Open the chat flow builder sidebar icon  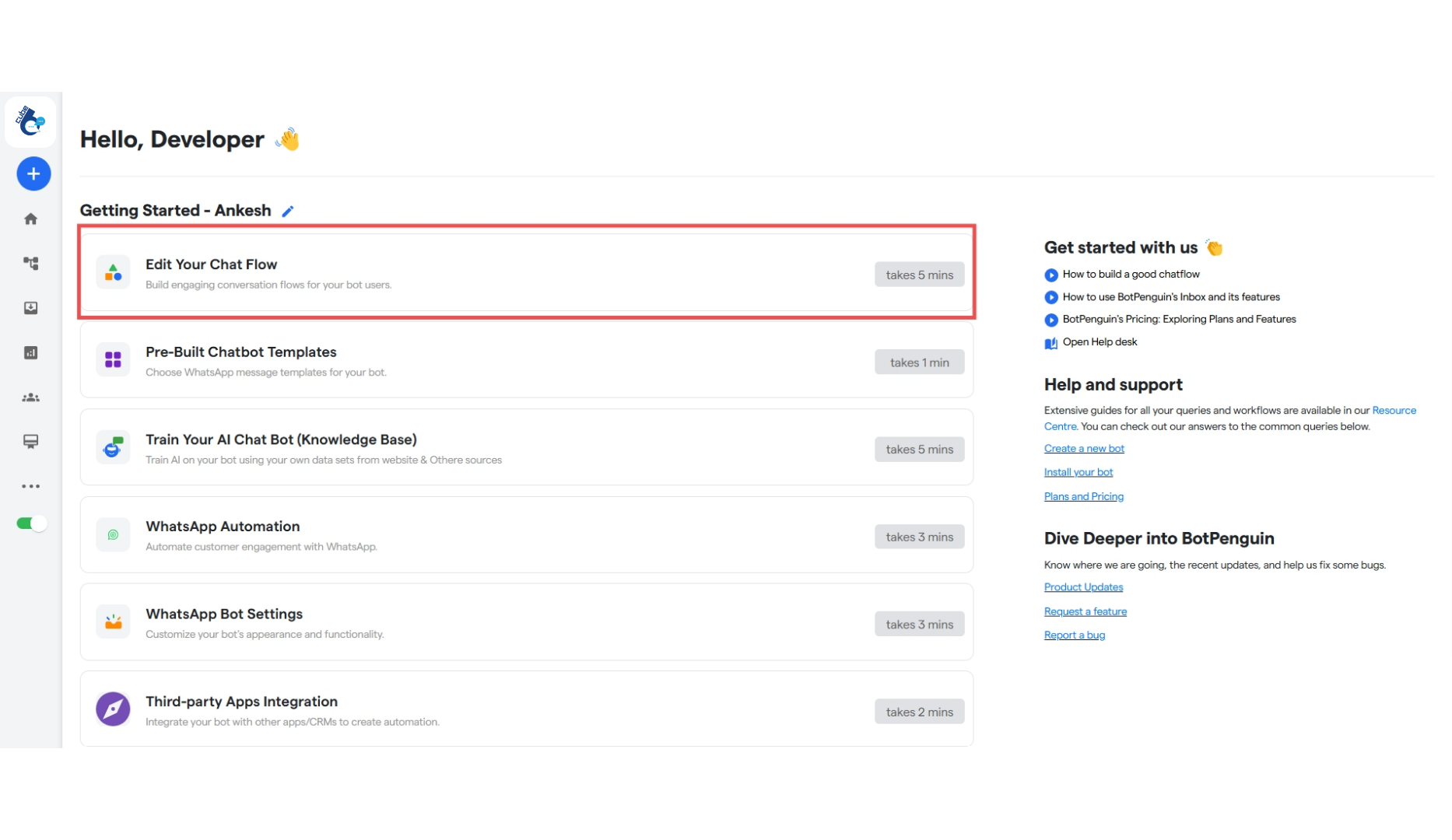pyautogui.click(x=31, y=264)
